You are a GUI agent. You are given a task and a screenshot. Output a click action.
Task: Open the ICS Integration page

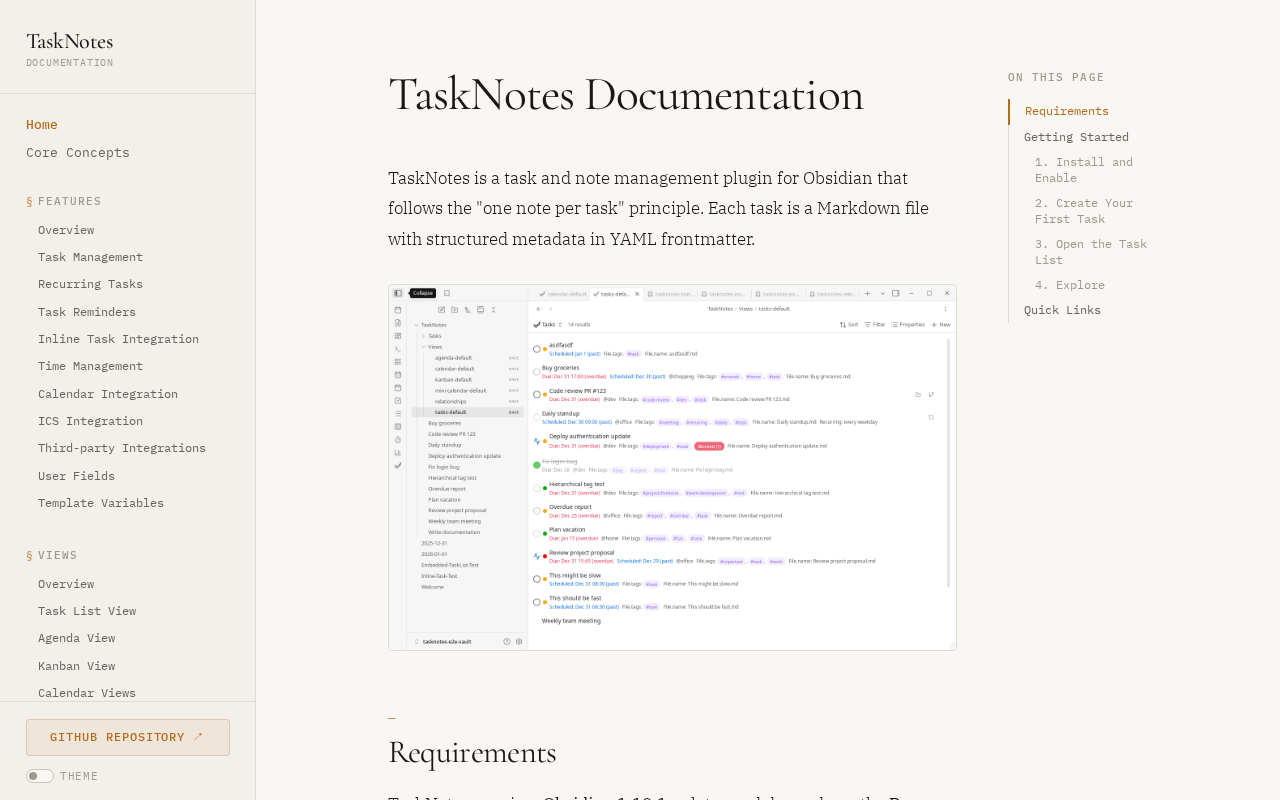pyautogui.click(x=90, y=421)
